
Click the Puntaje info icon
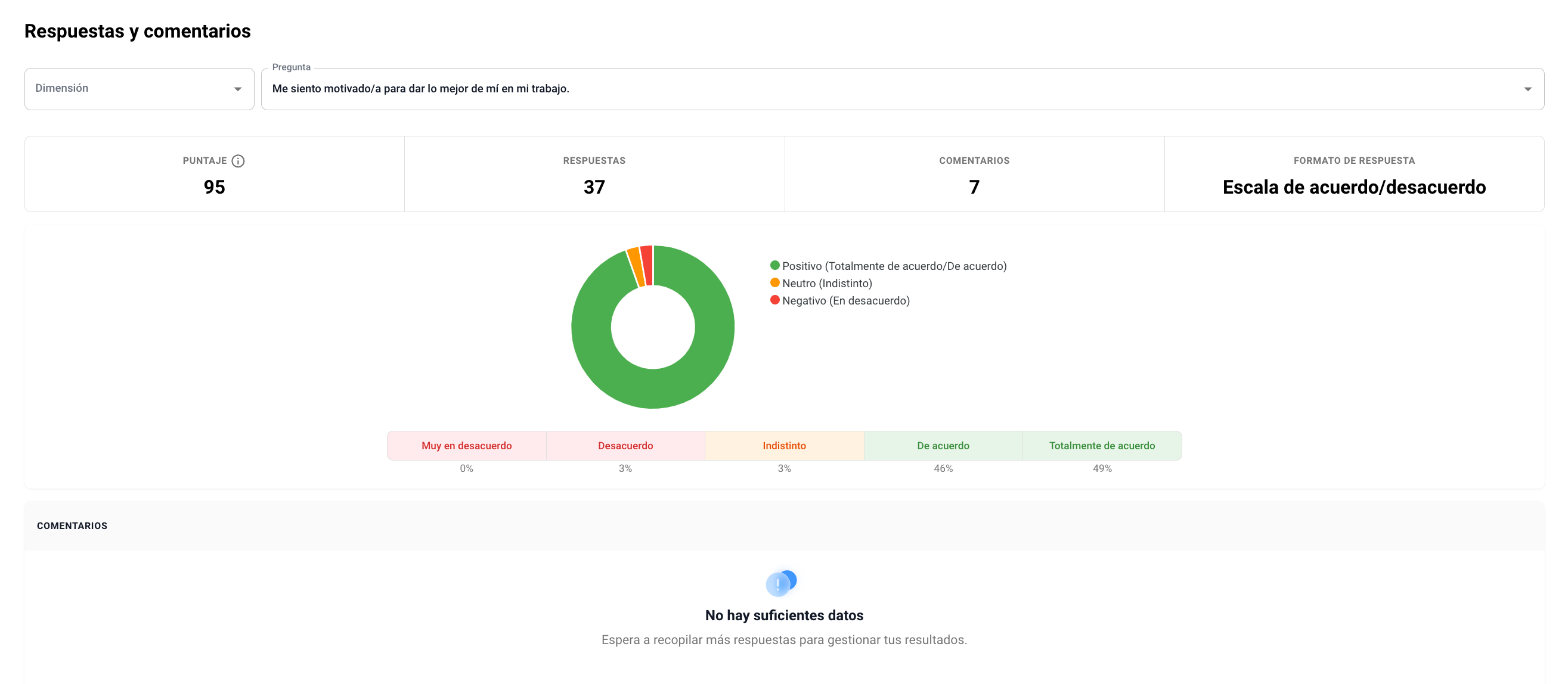click(238, 161)
